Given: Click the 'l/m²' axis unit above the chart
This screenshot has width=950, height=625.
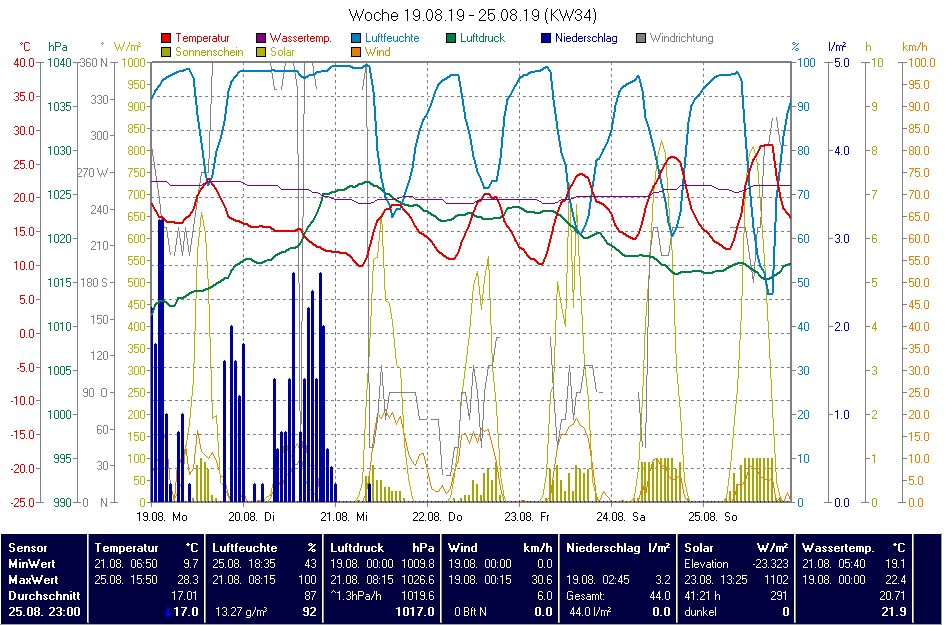Looking at the screenshot, I should coord(837,47).
